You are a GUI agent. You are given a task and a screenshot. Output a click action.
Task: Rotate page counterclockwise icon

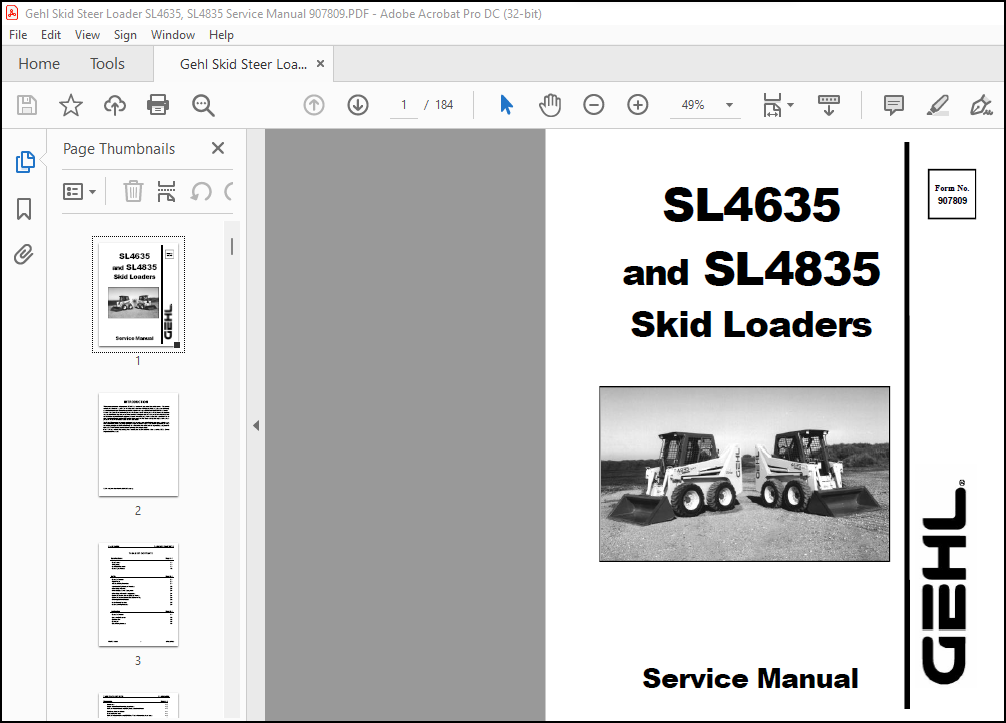coord(201,191)
